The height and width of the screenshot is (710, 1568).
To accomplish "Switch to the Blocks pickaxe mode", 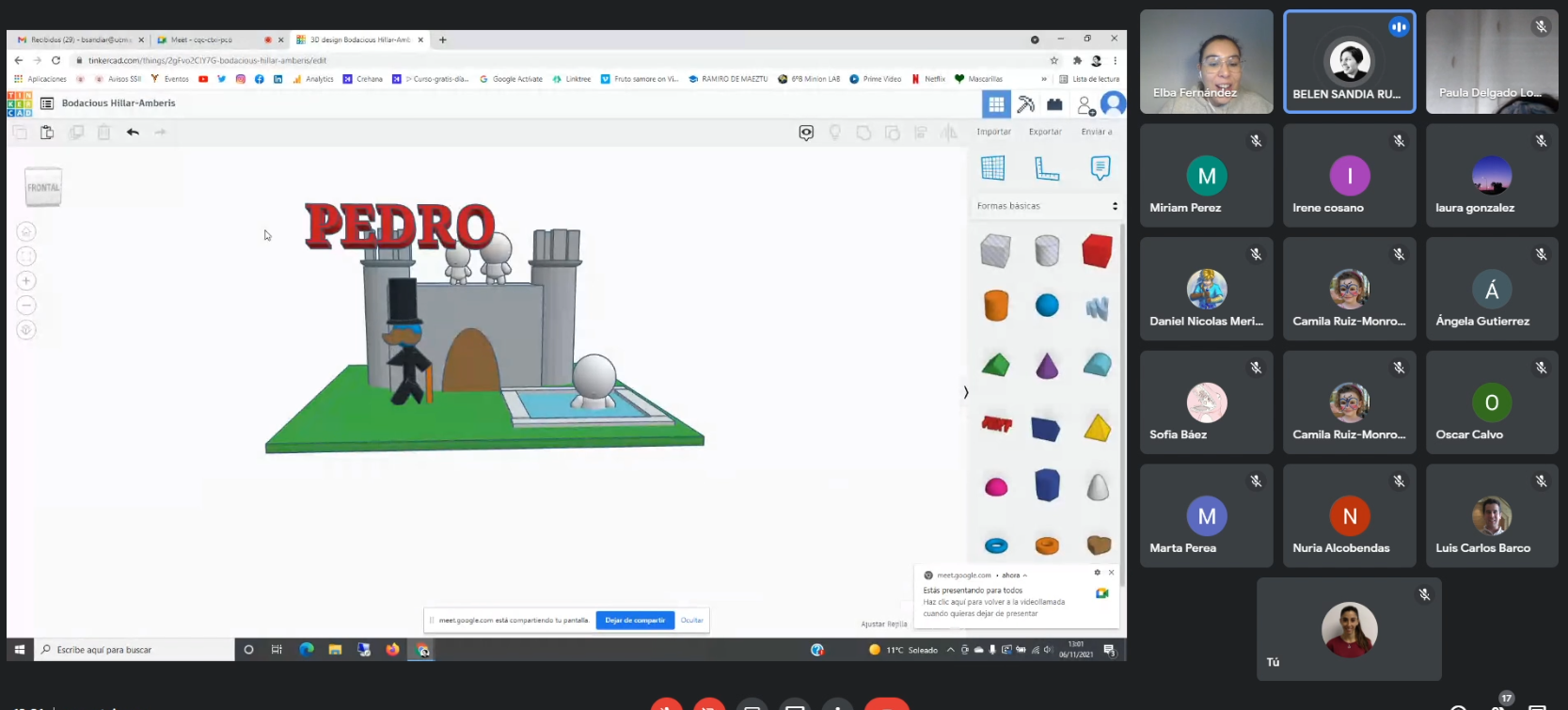I will tap(1026, 104).
